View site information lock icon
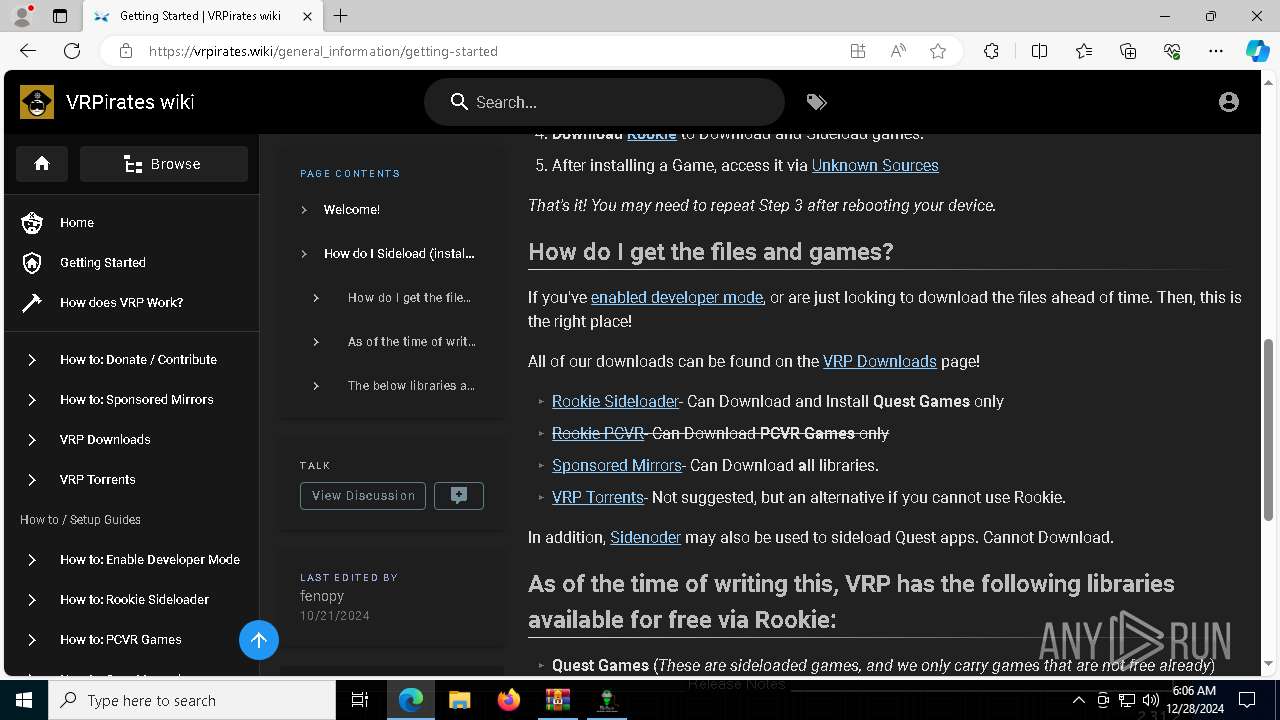This screenshot has width=1280, height=720. coord(125,51)
